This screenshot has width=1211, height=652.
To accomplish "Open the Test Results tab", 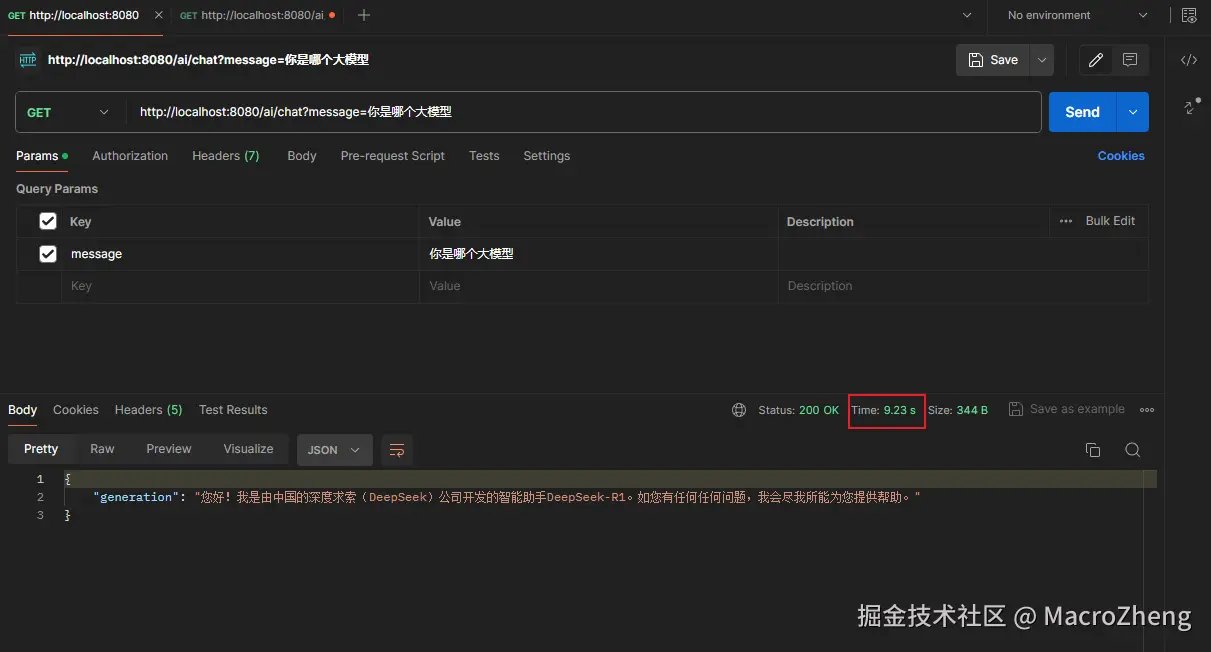I will pos(233,410).
